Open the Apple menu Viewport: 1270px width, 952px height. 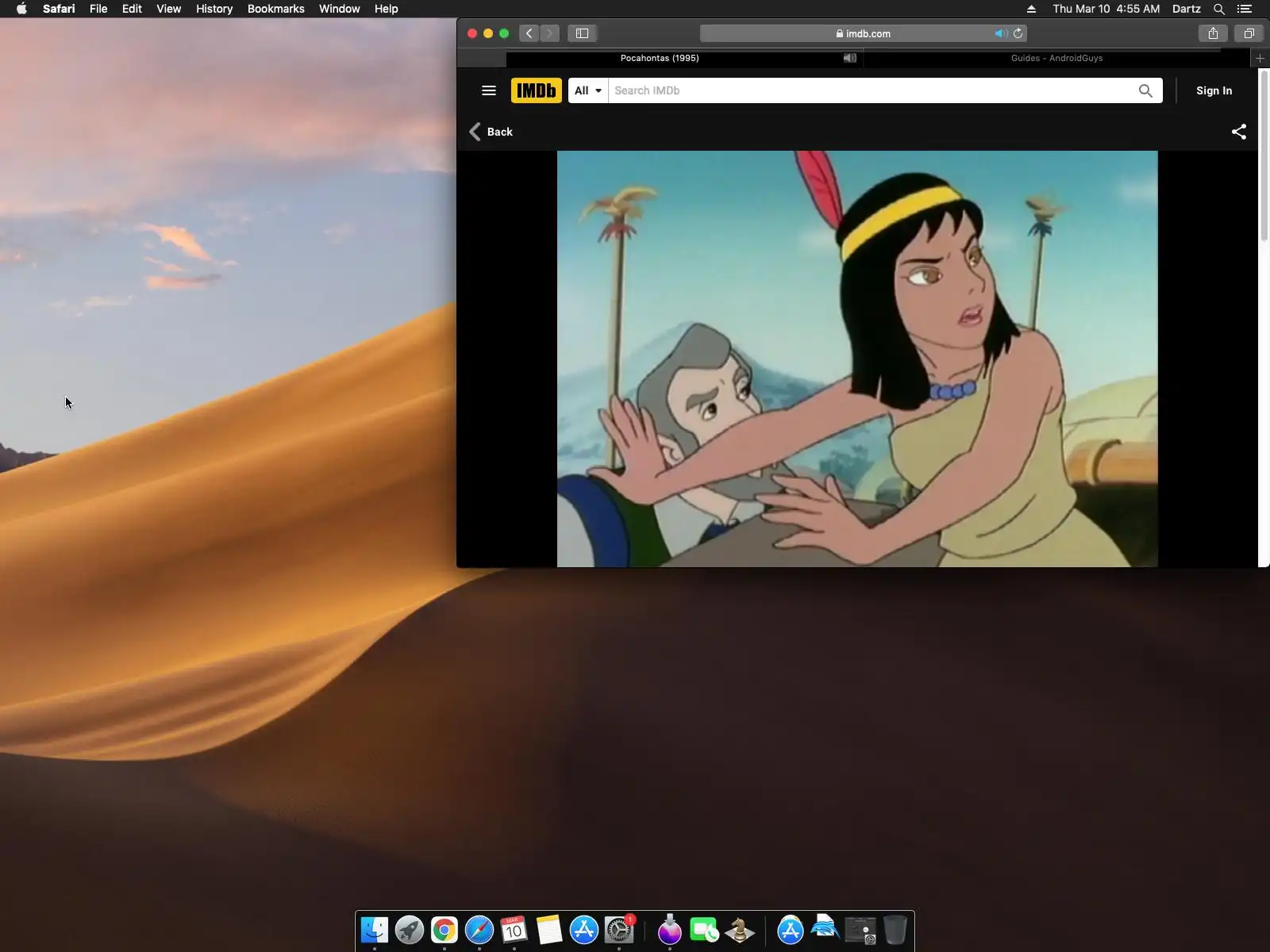(21, 9)
